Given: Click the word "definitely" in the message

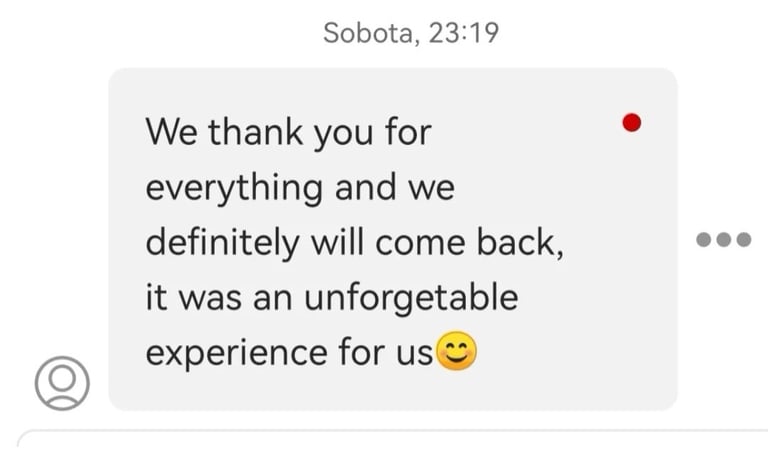Looking at the screenshot, I should 220,243.
